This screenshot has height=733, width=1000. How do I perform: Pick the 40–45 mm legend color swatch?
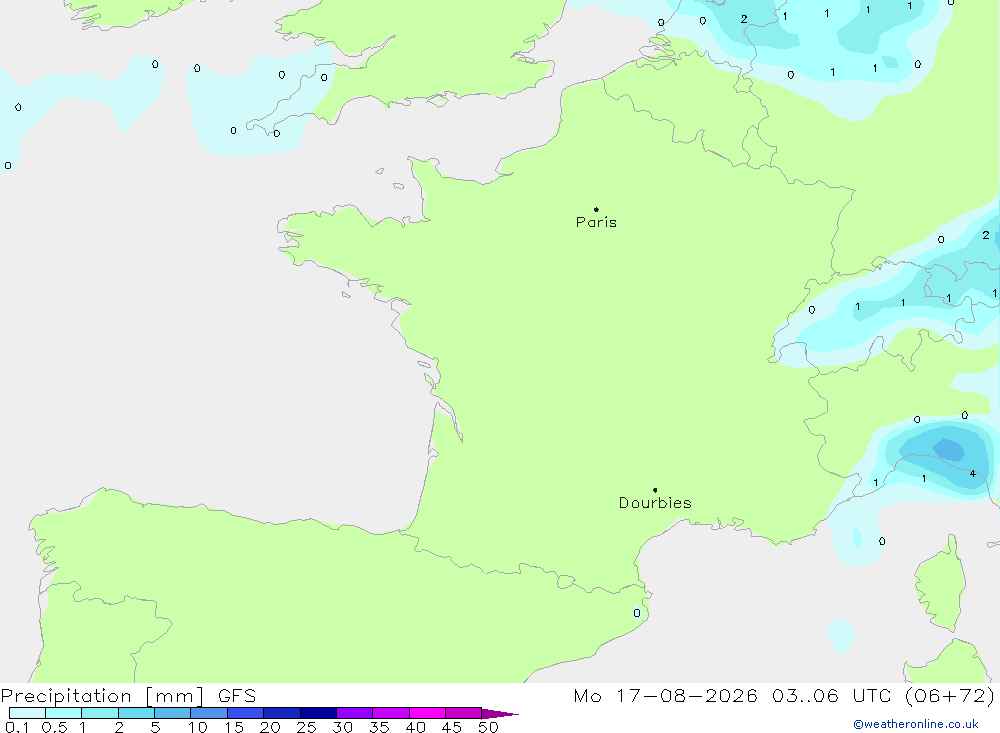pos(427,713)
